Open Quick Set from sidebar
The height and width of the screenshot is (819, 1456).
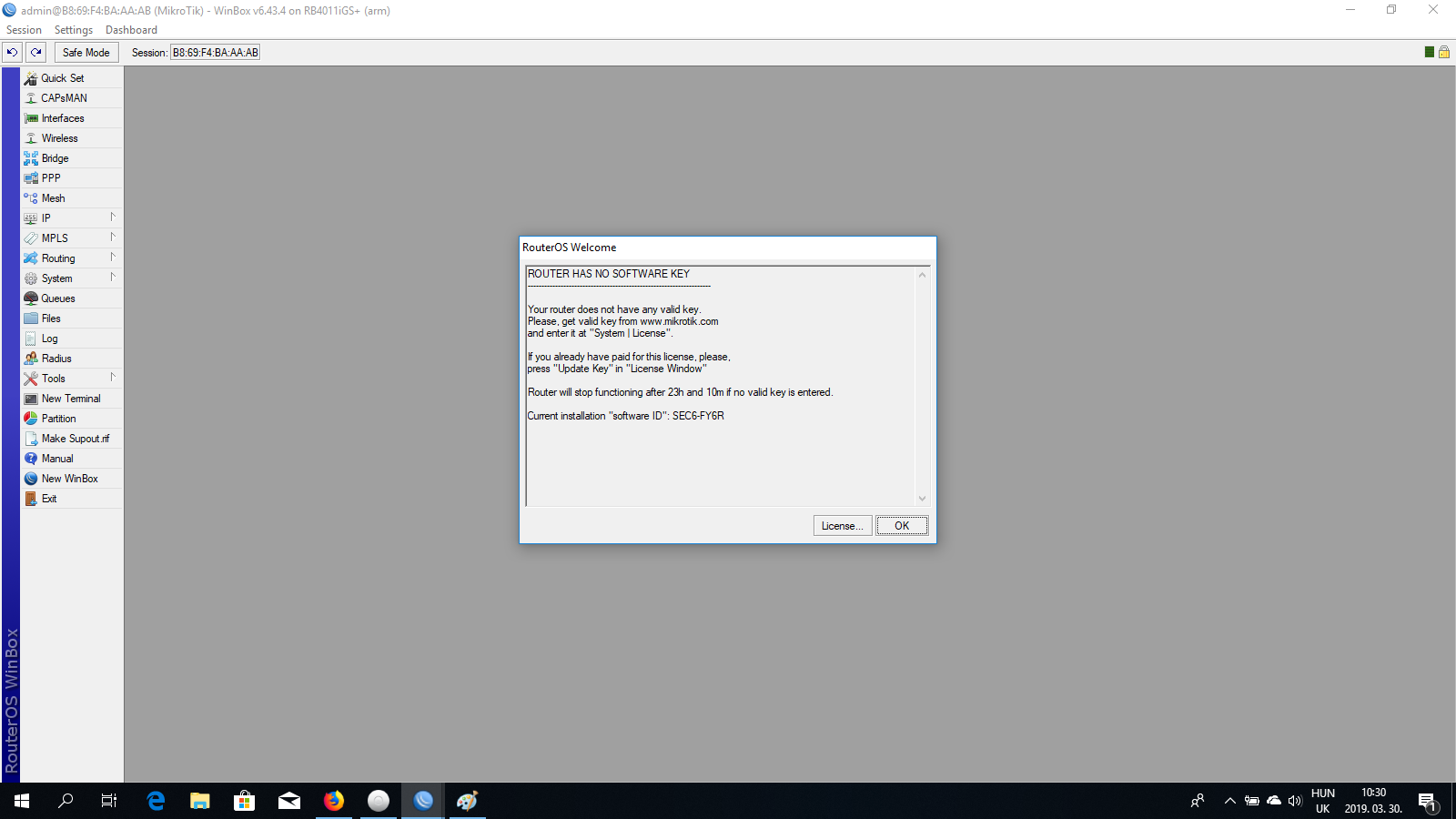[72, 78]
